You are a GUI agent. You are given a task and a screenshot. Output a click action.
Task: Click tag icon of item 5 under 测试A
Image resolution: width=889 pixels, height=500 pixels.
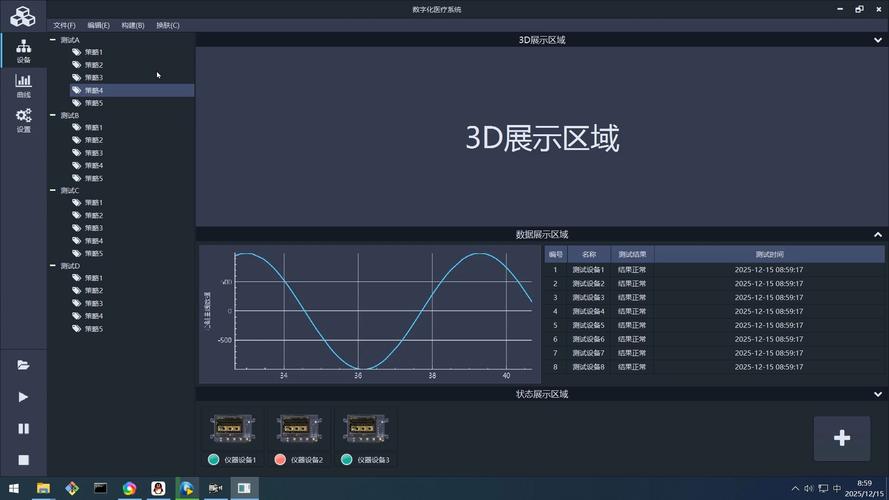[x=77, y=103]
